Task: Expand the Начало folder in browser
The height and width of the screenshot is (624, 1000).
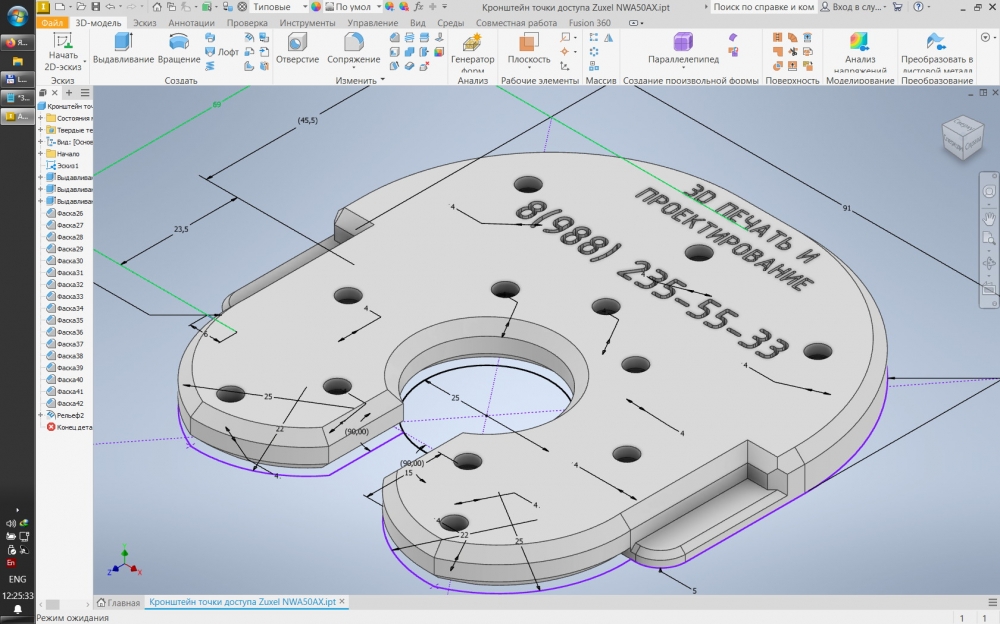Action: tap(41, 154)
